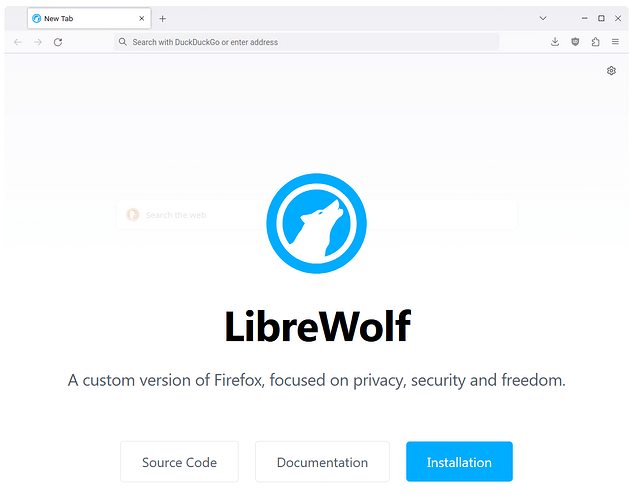
Task: Click the blue Installation button
Action: coord(459,462)
